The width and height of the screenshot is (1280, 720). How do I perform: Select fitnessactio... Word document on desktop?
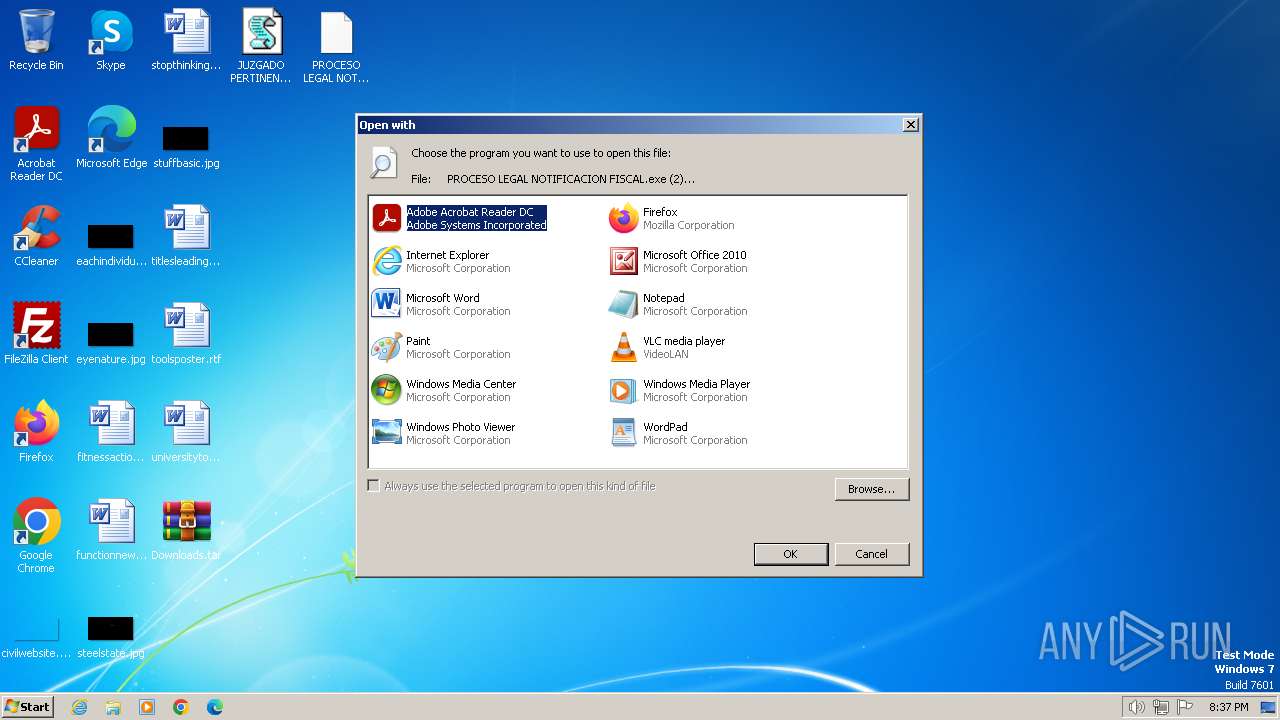pyautogui.click(x=111, y=432)
